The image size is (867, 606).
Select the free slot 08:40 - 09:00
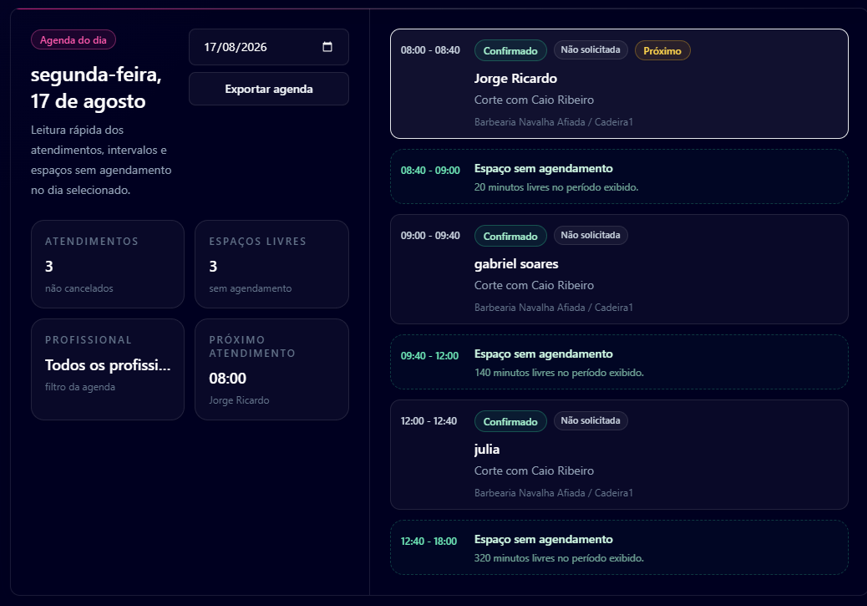(619, 177)
